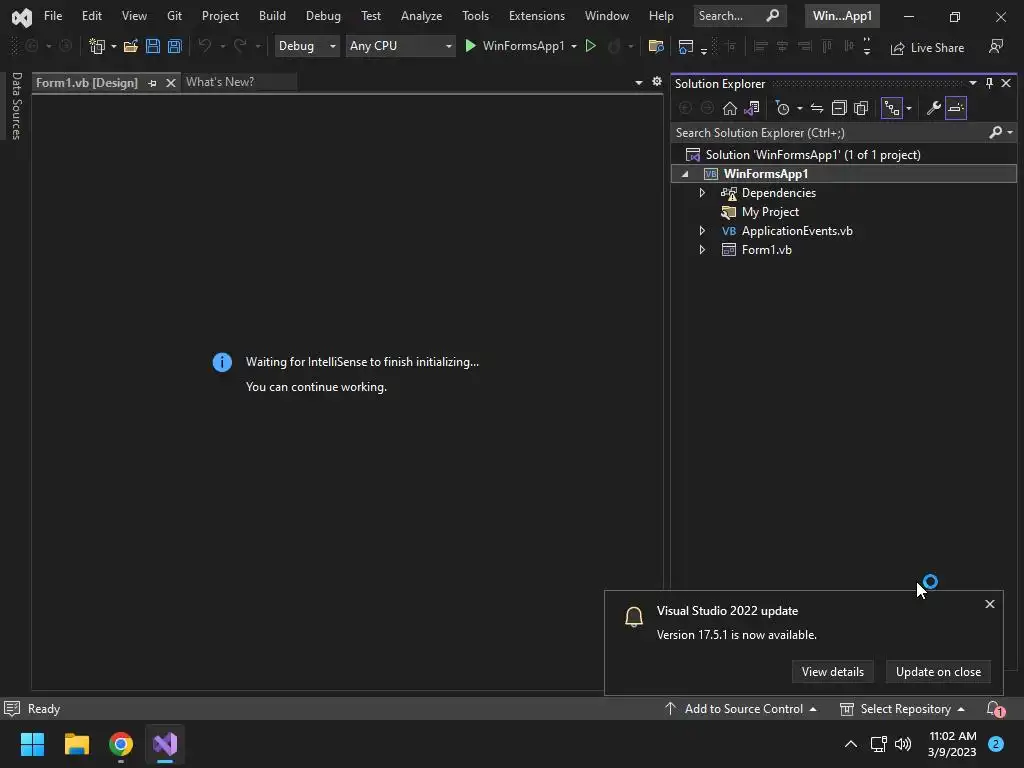Pin the Solution Explorer panel
Screen dimensions: 1024x768
989,84
